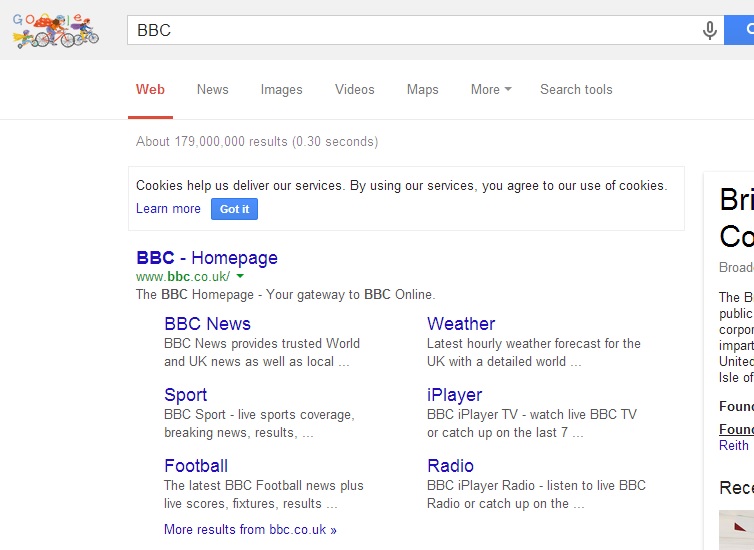
Task: Open the BBC News sitelink
Action: [207, 324]
